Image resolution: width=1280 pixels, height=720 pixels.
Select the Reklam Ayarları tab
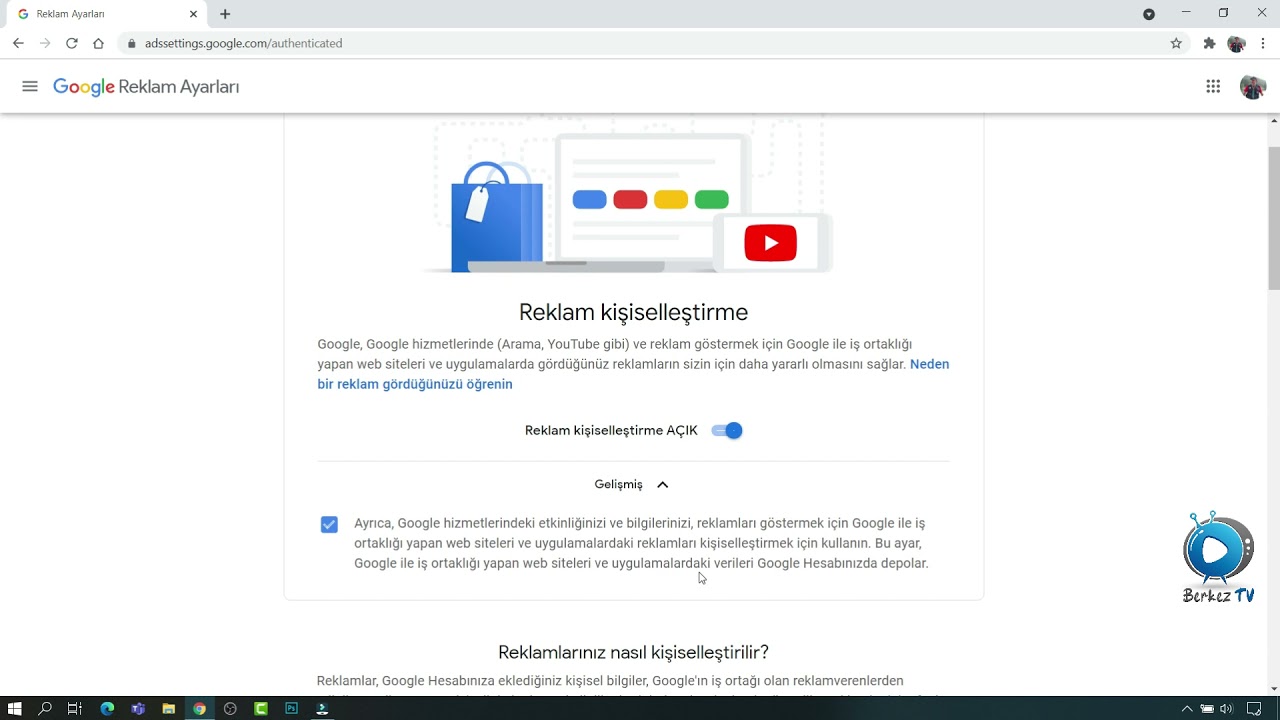[108, 14]
